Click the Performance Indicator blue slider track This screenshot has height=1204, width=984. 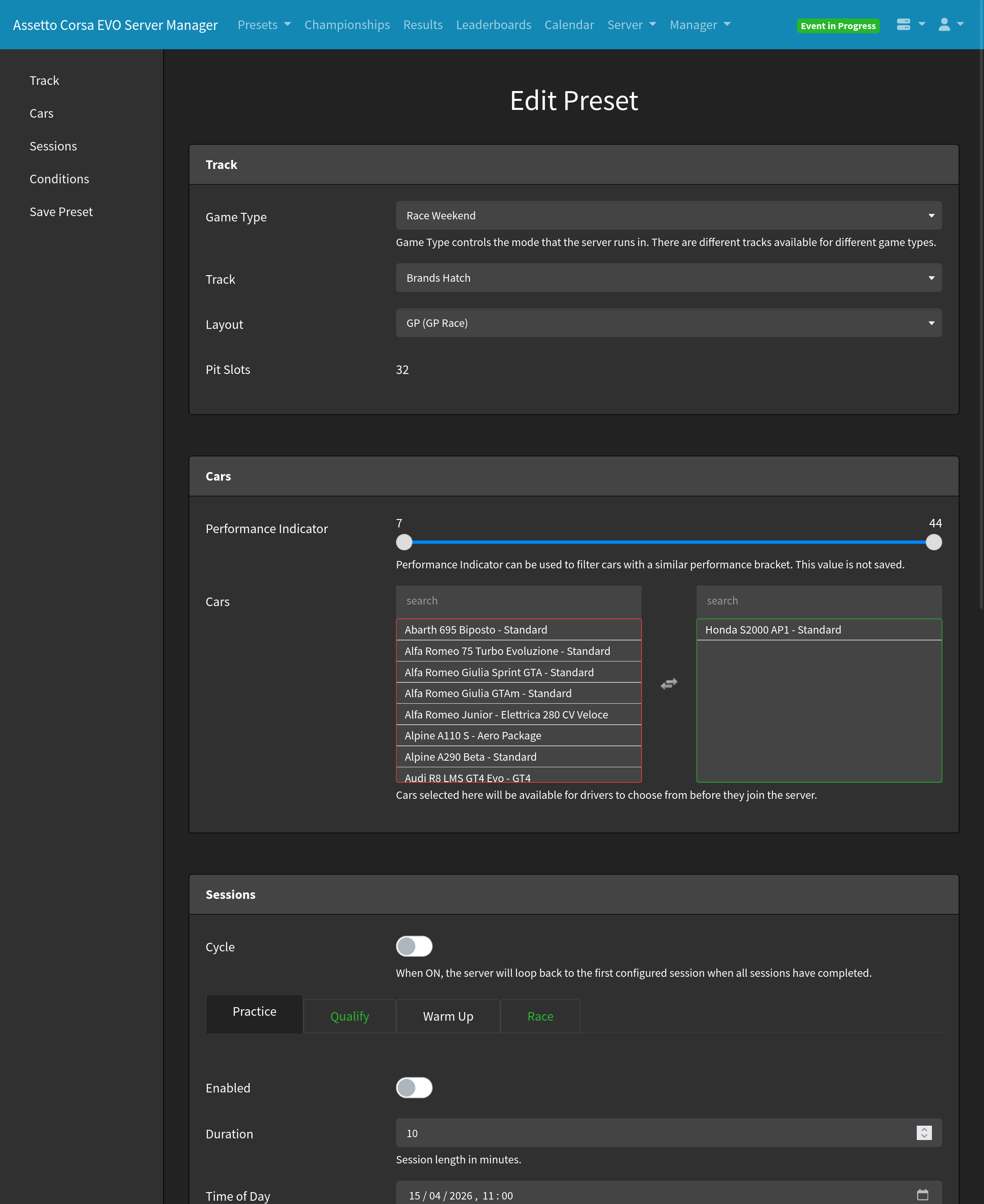(669, 542)
